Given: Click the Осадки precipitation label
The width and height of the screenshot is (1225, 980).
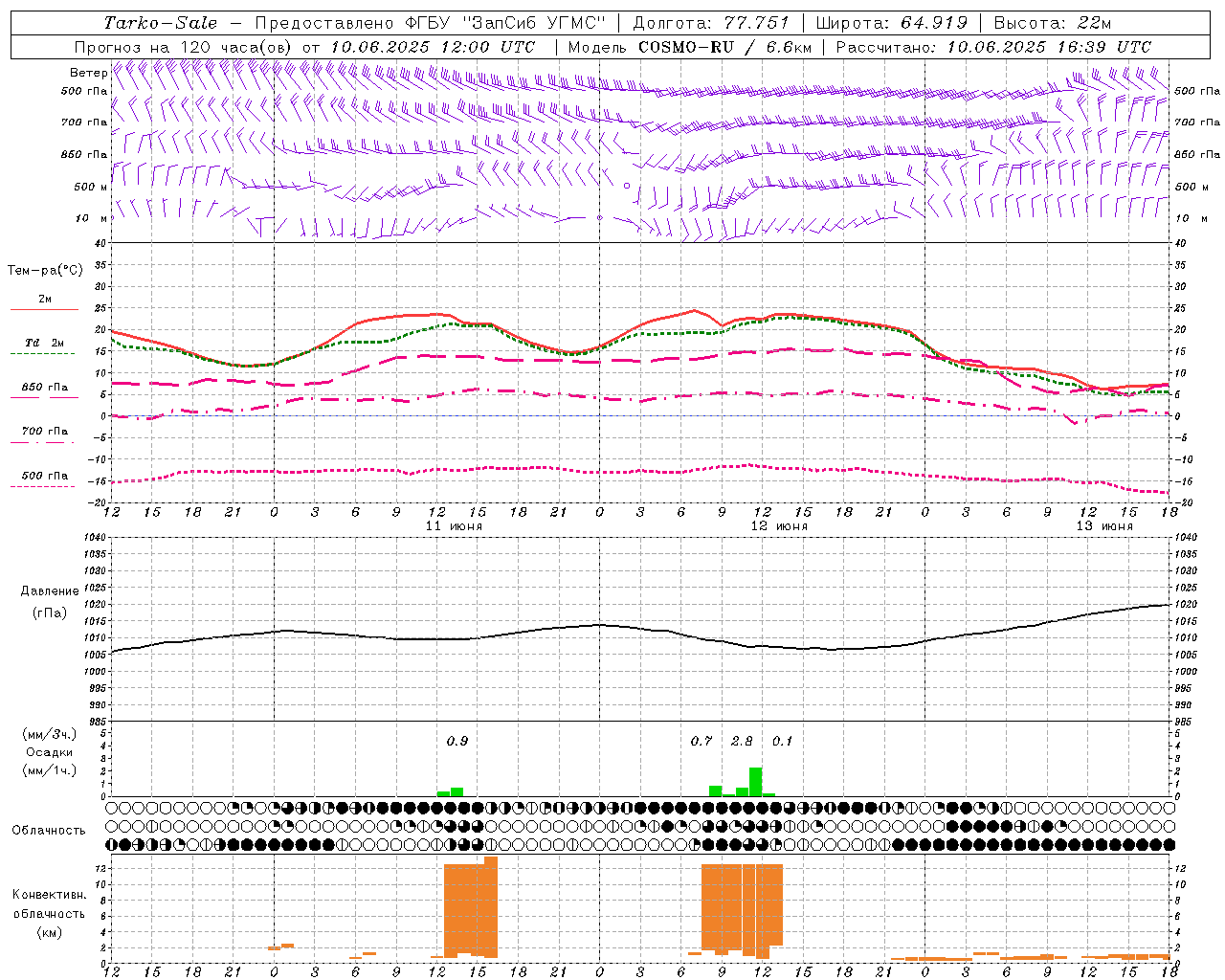Looking at the screenshot, I should (x=49, y=753).
